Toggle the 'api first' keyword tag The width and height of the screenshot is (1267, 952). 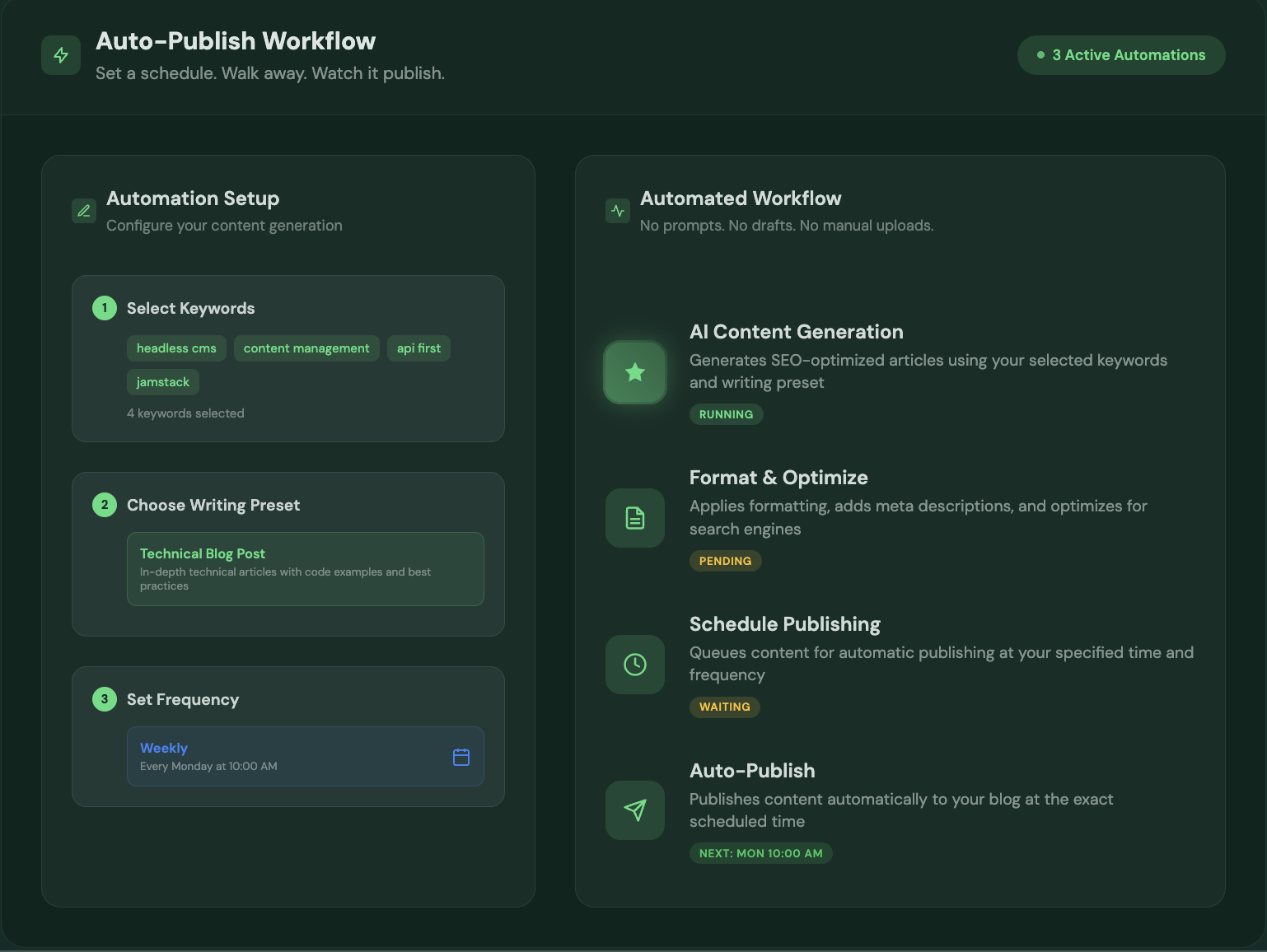[x=418, y=348]
